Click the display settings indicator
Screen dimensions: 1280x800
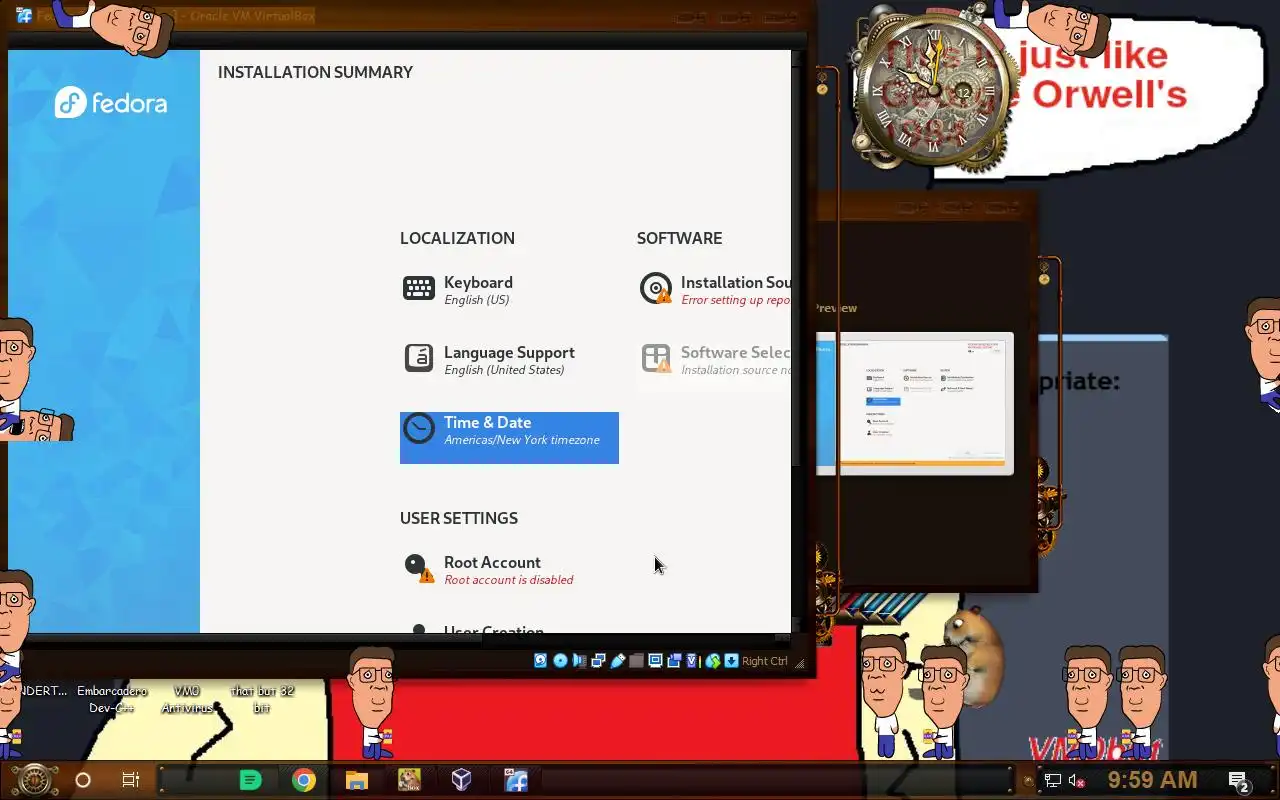pos(655,661)
